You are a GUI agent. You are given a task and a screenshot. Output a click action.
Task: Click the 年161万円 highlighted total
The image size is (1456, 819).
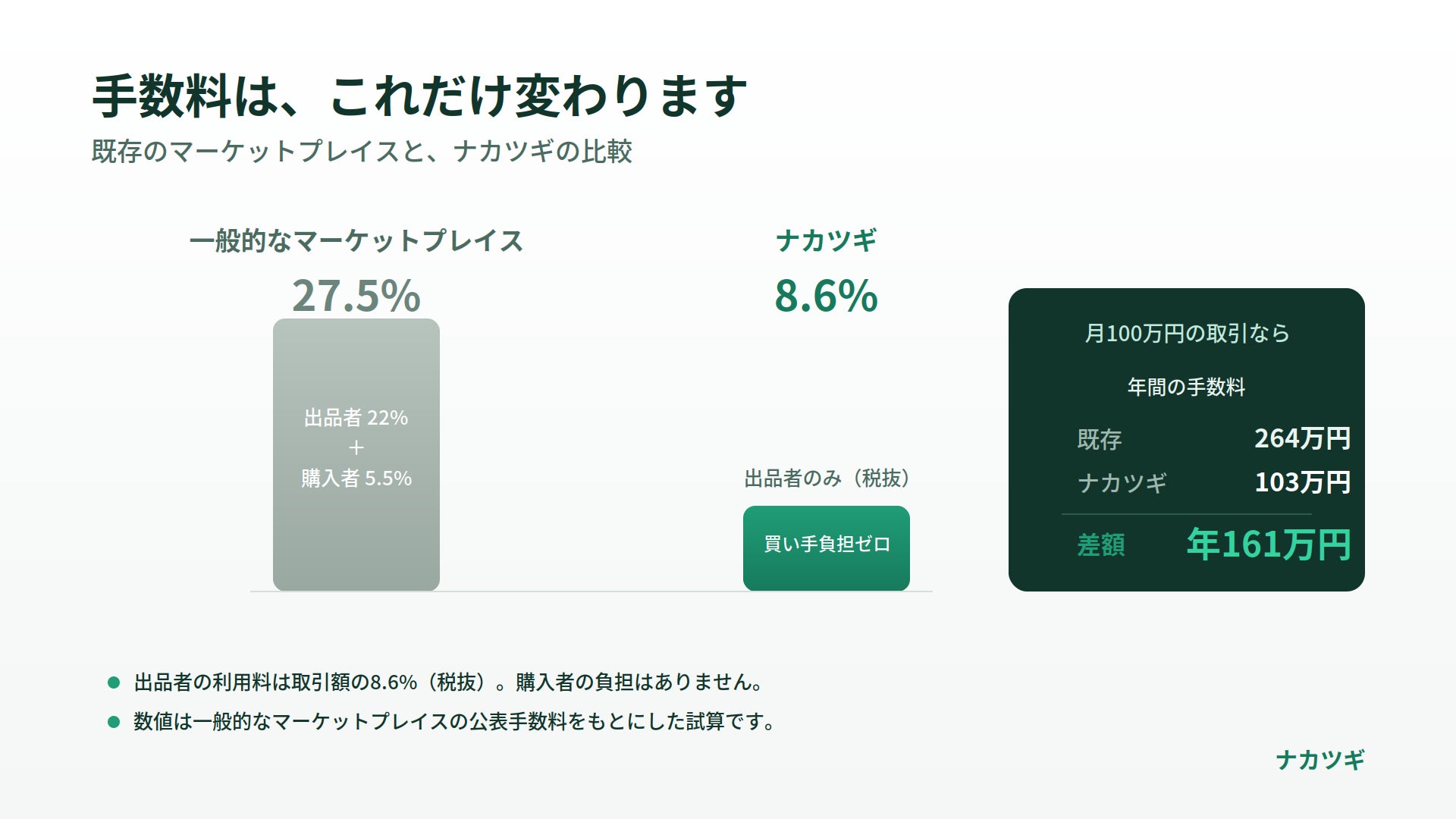tap(1269, 544)
